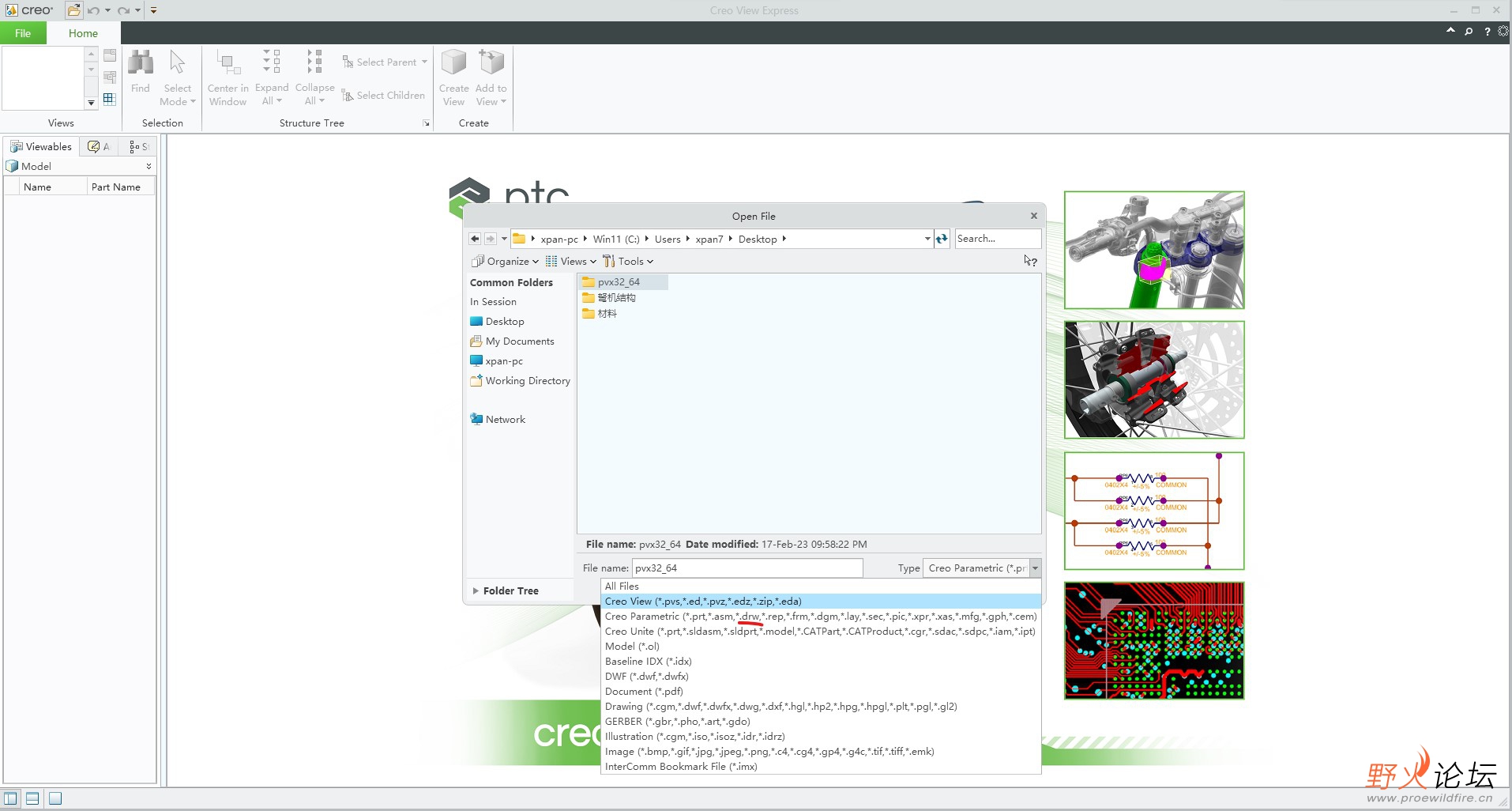Minimize the ribbon with the caret icon
Screen dimensions: 1512x811
pos(1450,31)
